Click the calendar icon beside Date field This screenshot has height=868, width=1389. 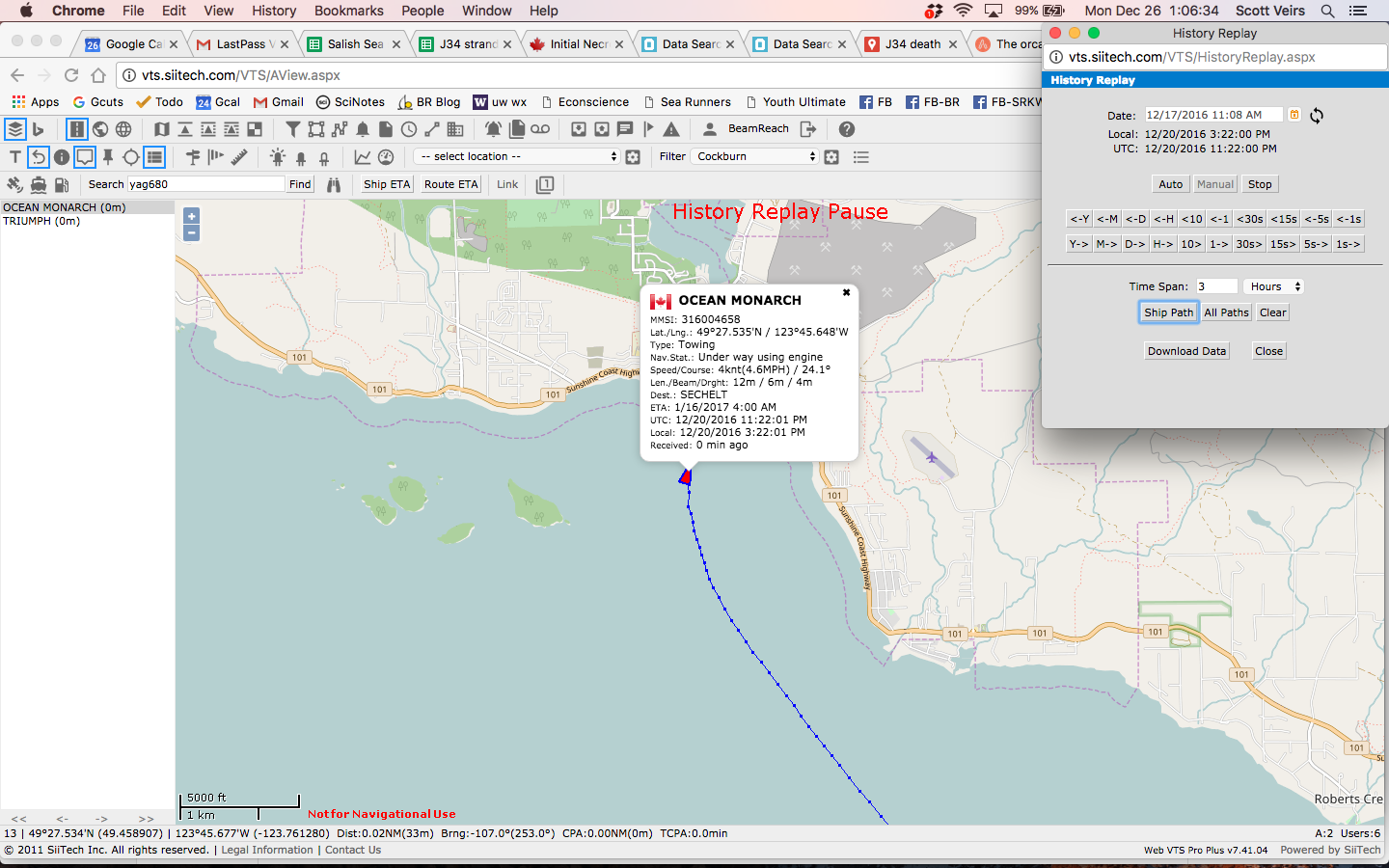tap(1294, 115)
